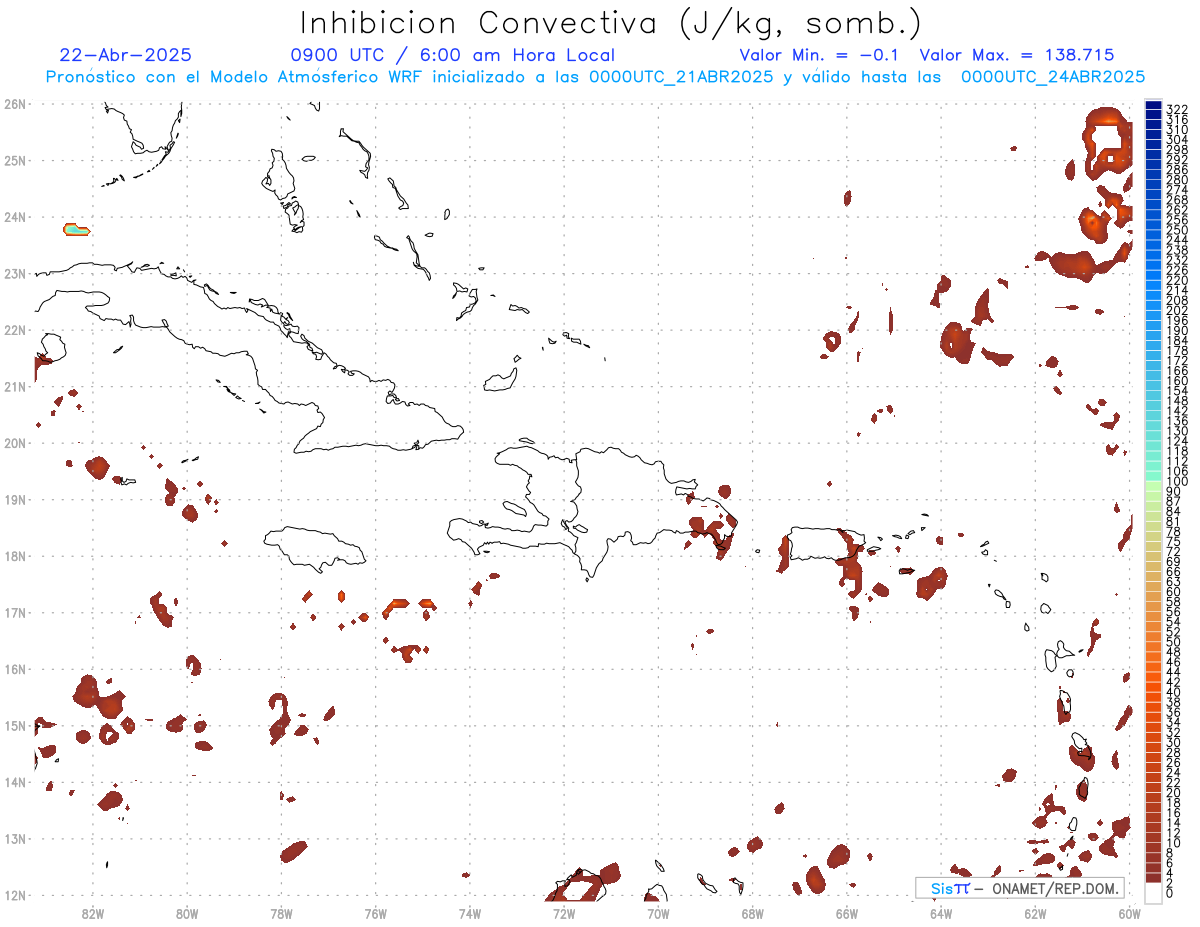Image resolution: width=1200 pixels, height=927 pixels.
Task: Select the darkest blue swatch beside 322
Action: point(1154,106)
